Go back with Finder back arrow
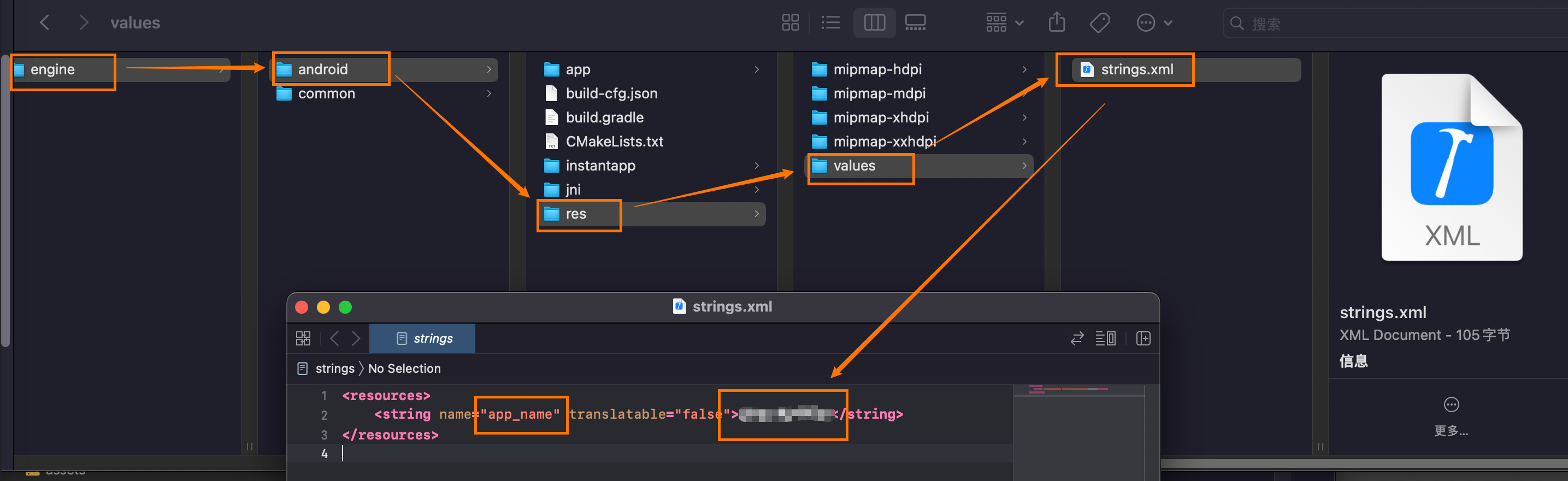 [44, 23]
